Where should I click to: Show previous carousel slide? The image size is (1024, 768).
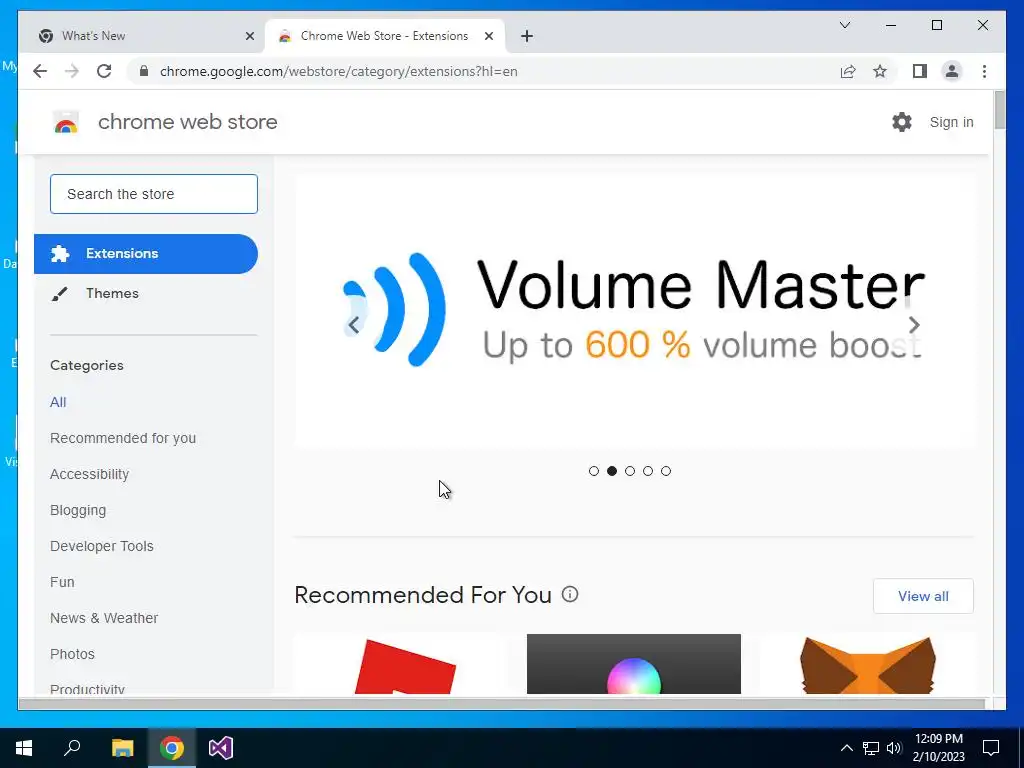353,325
